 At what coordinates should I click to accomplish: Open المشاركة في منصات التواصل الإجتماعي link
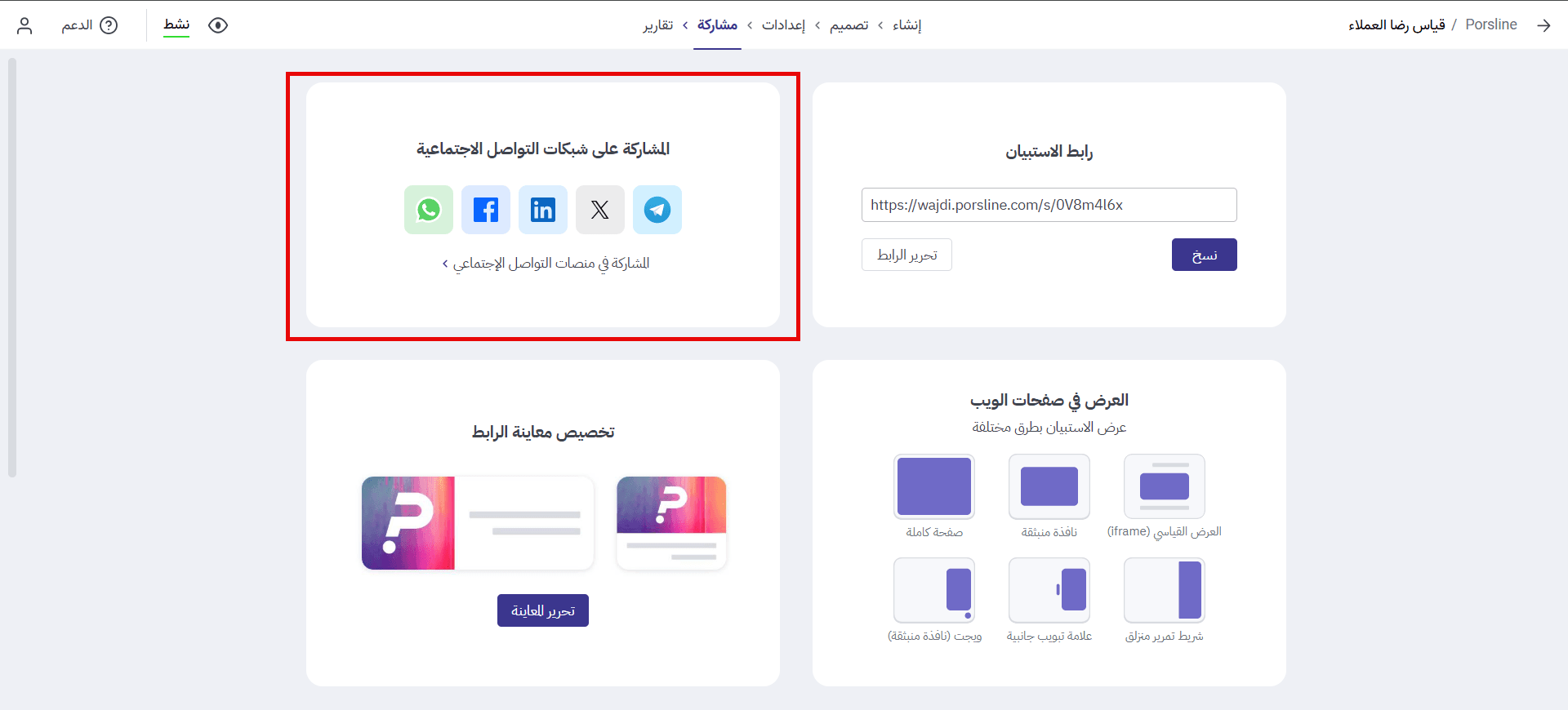546,263
